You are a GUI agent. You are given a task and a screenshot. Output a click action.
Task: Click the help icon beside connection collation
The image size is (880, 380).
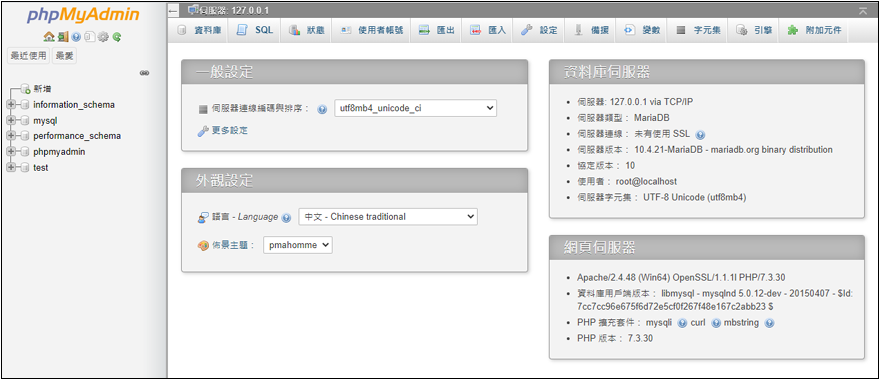tap(322, 109)
